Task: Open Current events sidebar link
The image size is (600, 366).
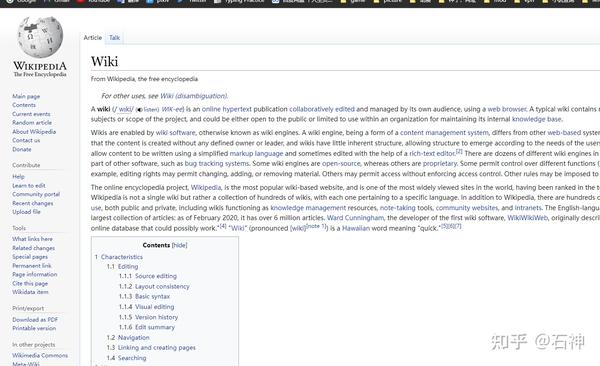Action: (31, 114)
